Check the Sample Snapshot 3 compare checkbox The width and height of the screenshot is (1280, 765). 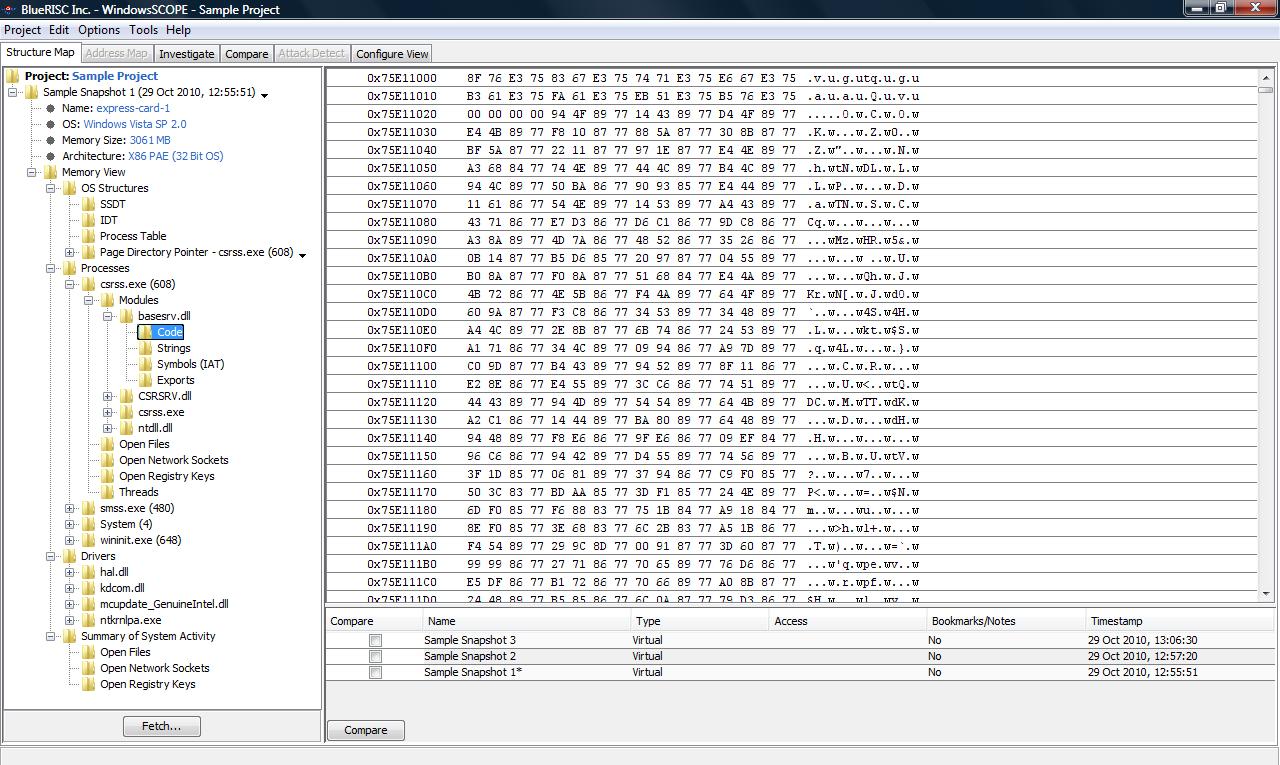pyautogui.click(x=375, y=641)
